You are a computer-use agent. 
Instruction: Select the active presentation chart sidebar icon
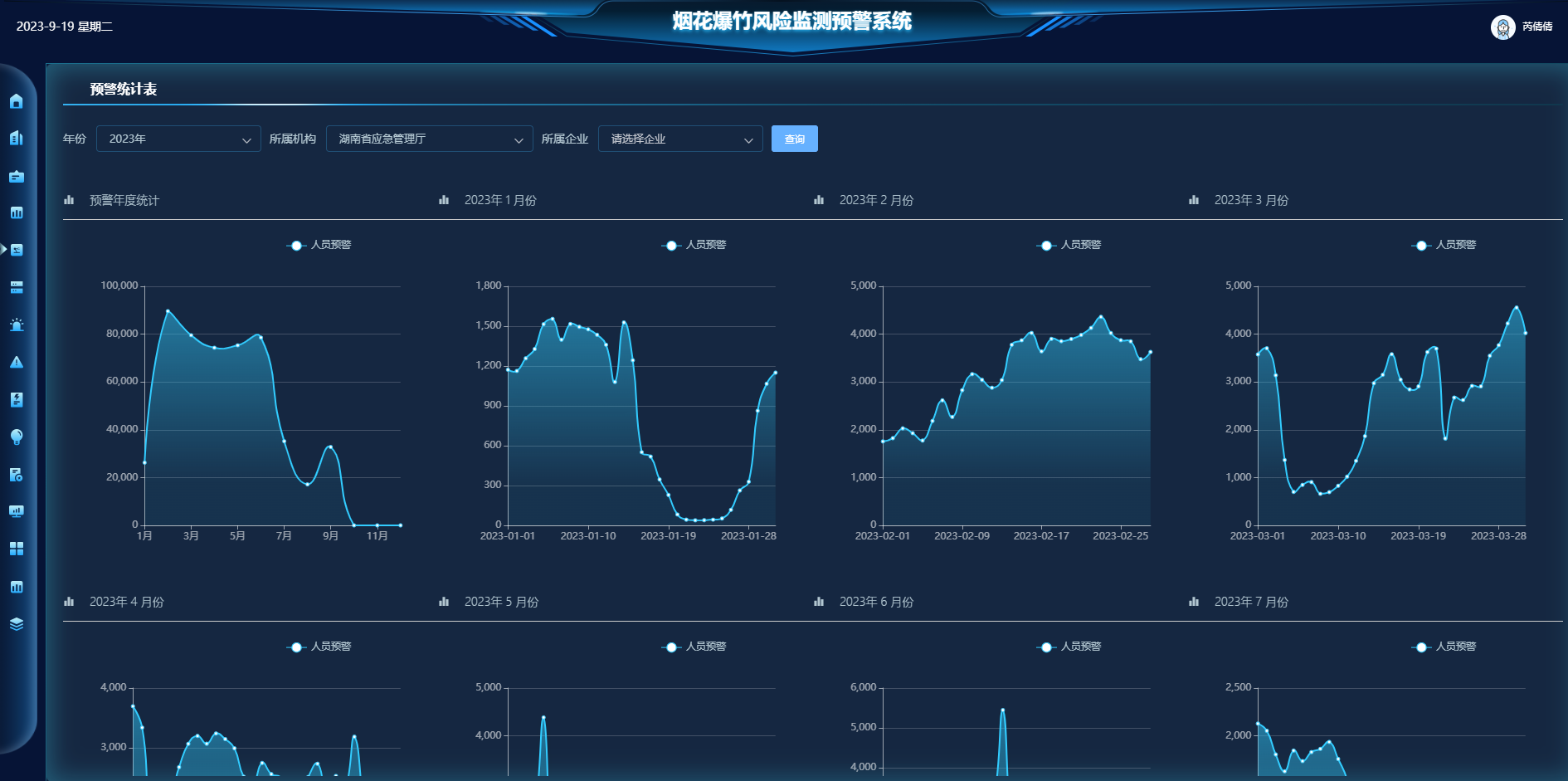[x=17, y=250]
